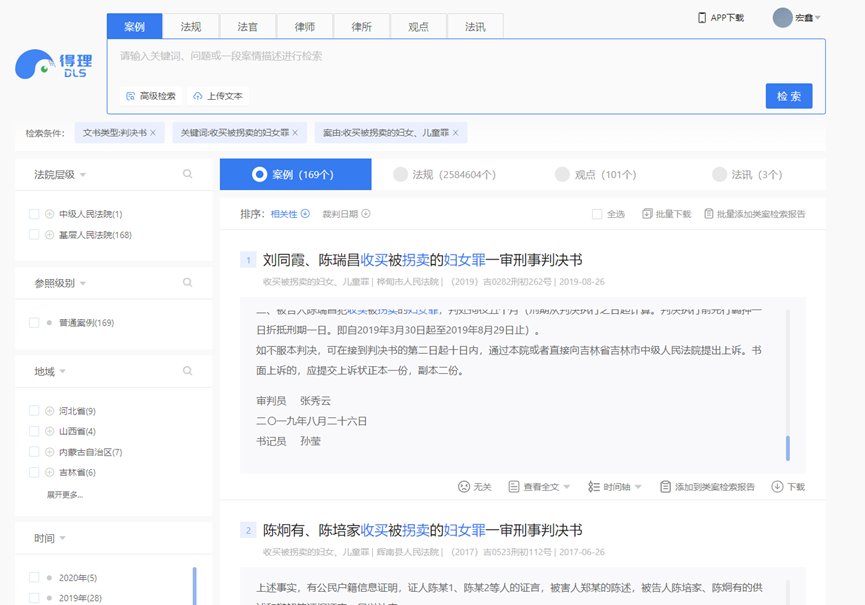
Task: Mark first case as 无关
Action: click(474, 486)
